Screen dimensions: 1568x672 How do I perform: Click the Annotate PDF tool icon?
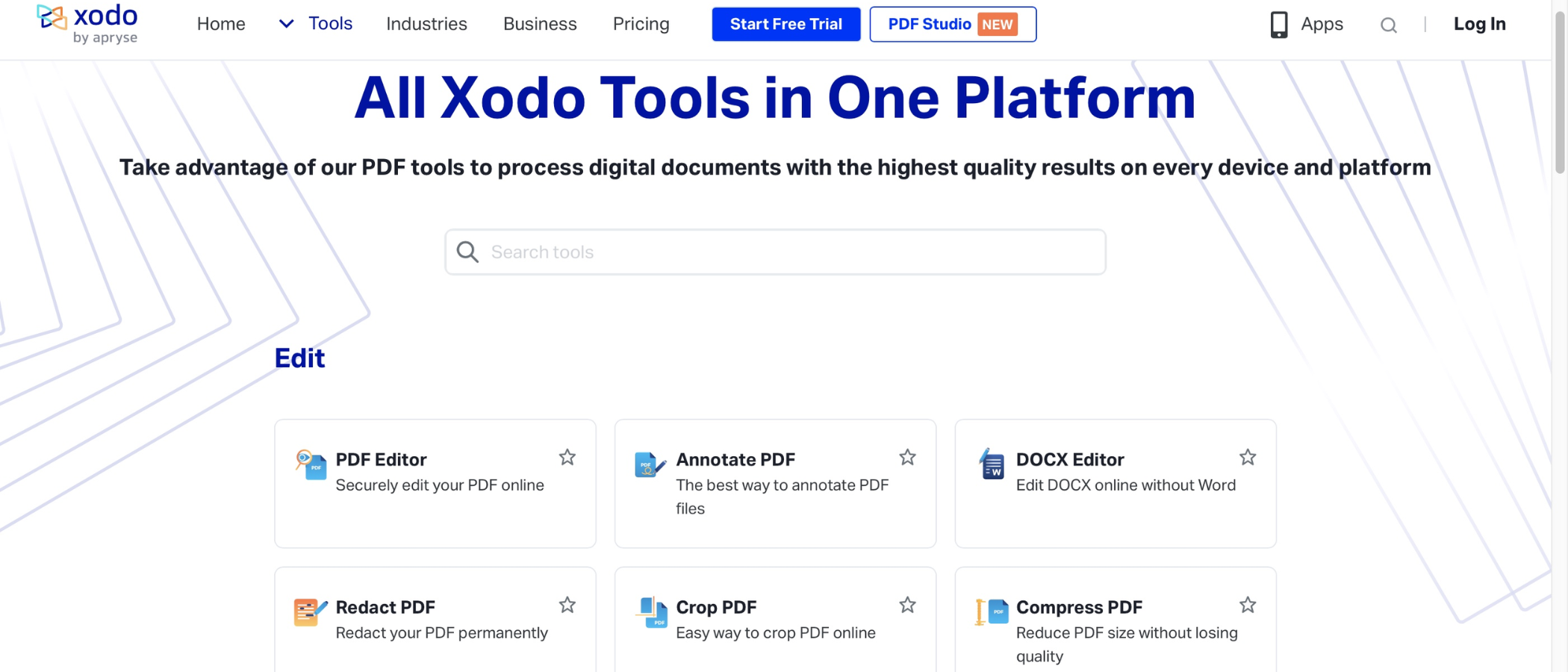[x=650, y=464]
